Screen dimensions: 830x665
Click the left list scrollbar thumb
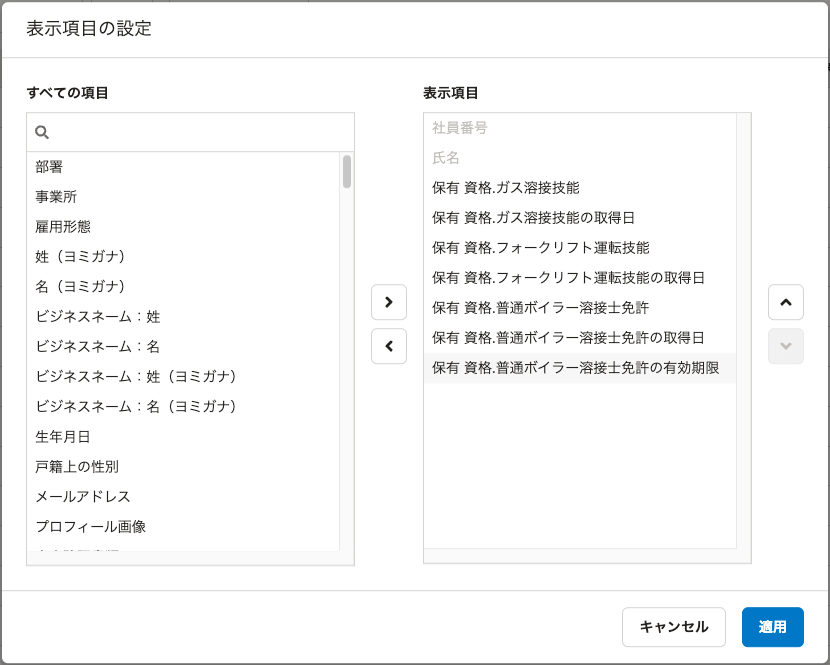[x=347, y=172]
